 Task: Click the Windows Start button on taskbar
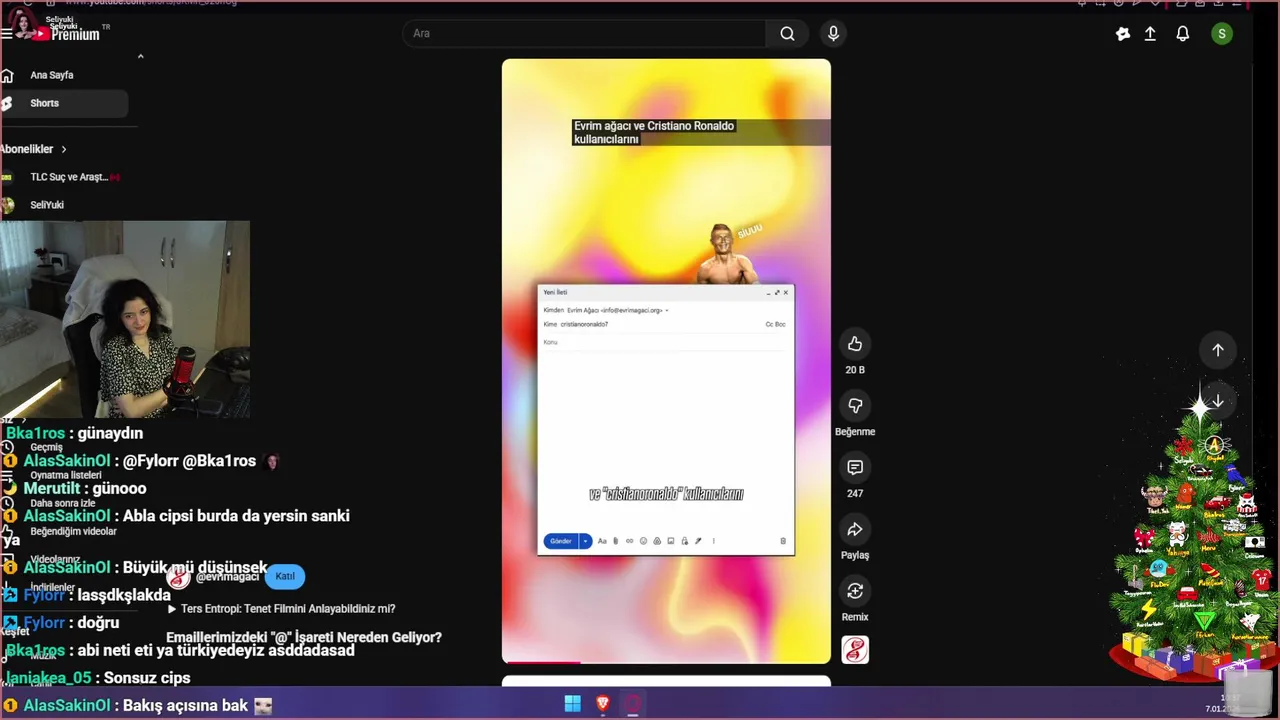click(x=572, y=703)
